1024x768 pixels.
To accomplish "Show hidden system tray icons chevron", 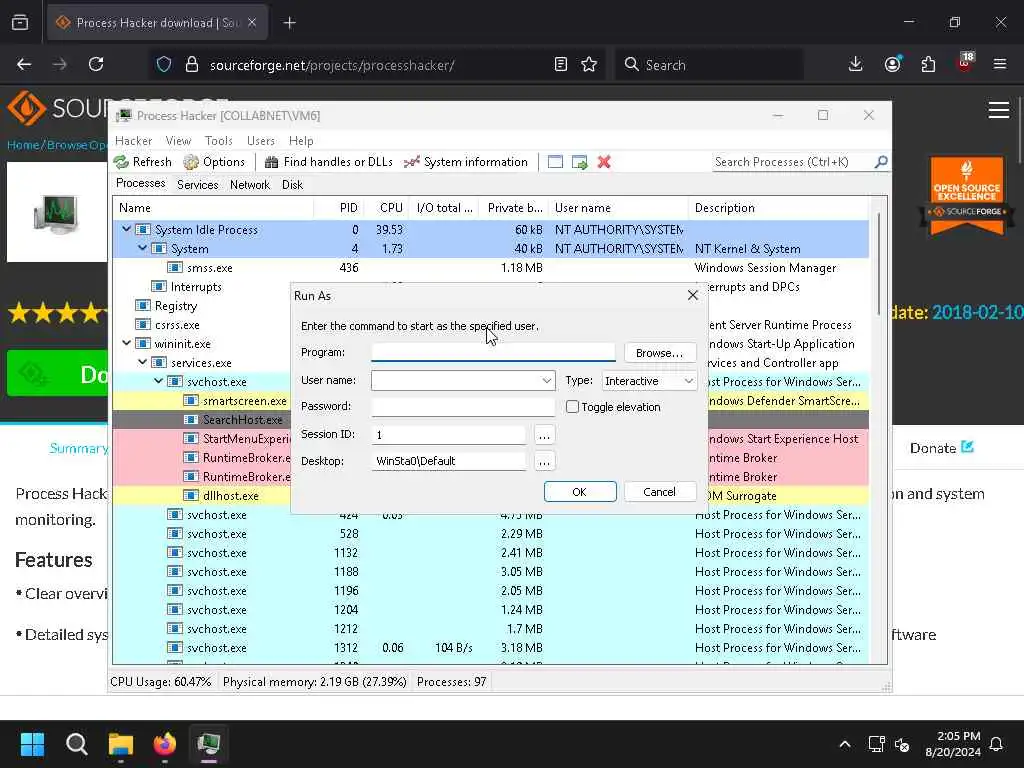I will coord(844,744).
